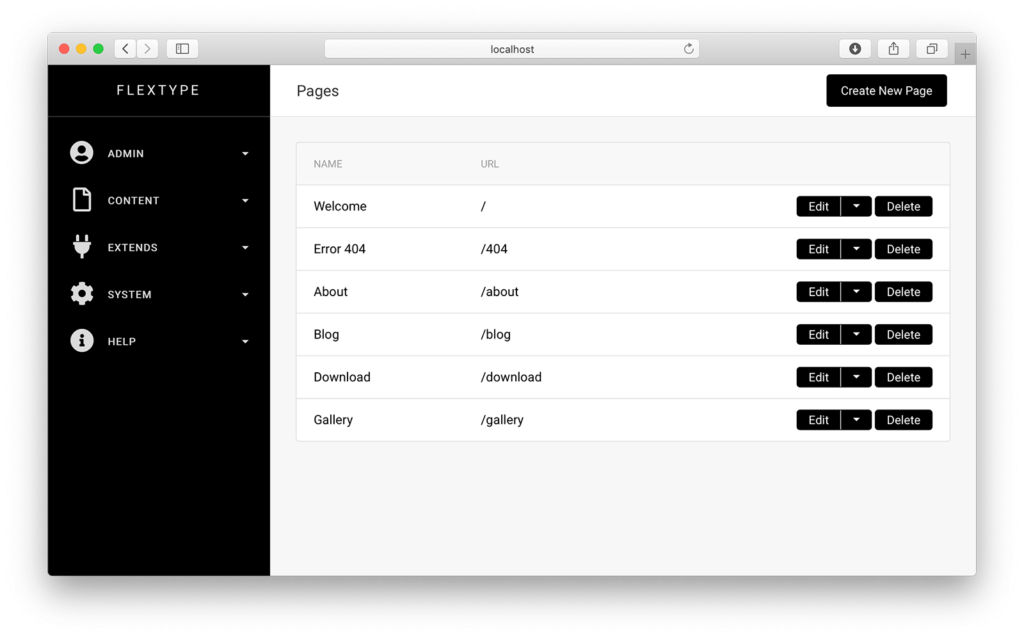
Task: Click the localhost address bar
Action: (512, 49)
